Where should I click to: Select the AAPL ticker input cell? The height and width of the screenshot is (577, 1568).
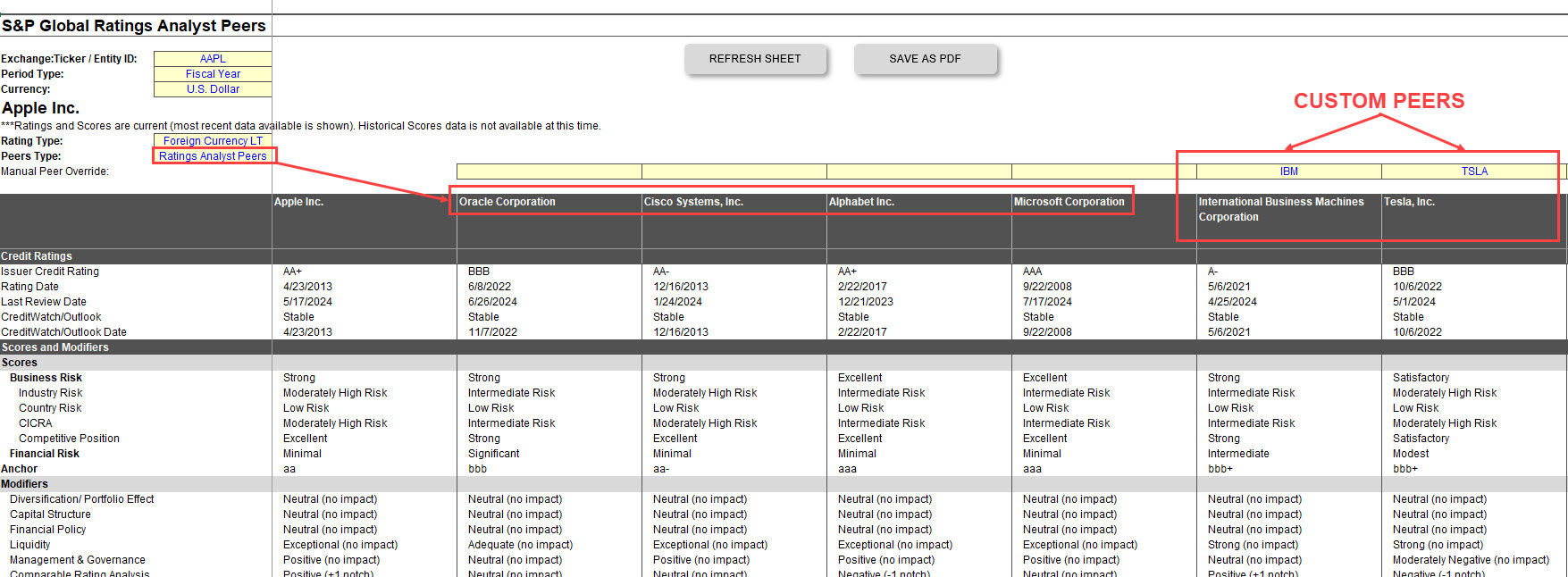213,59
